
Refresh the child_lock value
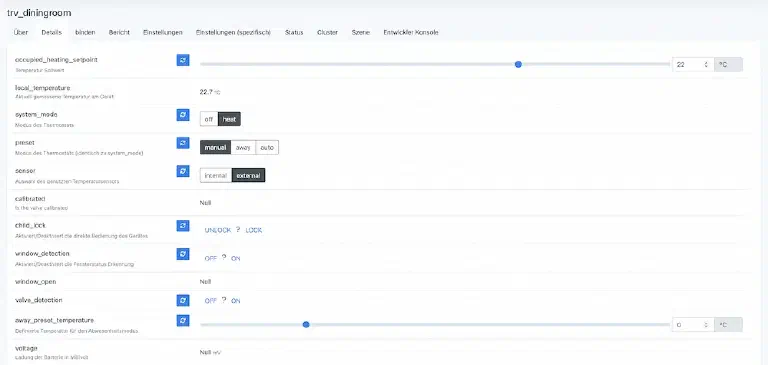point(183,225)
